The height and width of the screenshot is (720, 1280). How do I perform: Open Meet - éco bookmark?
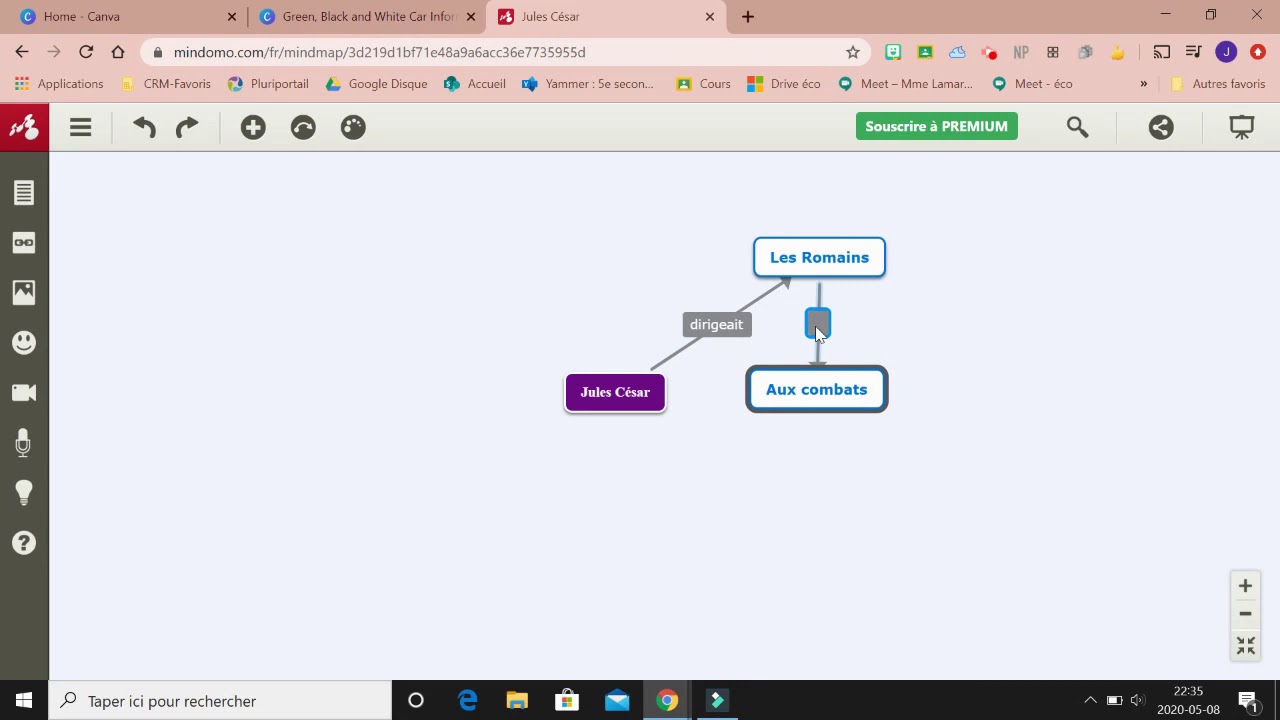tap(1032, 84)
